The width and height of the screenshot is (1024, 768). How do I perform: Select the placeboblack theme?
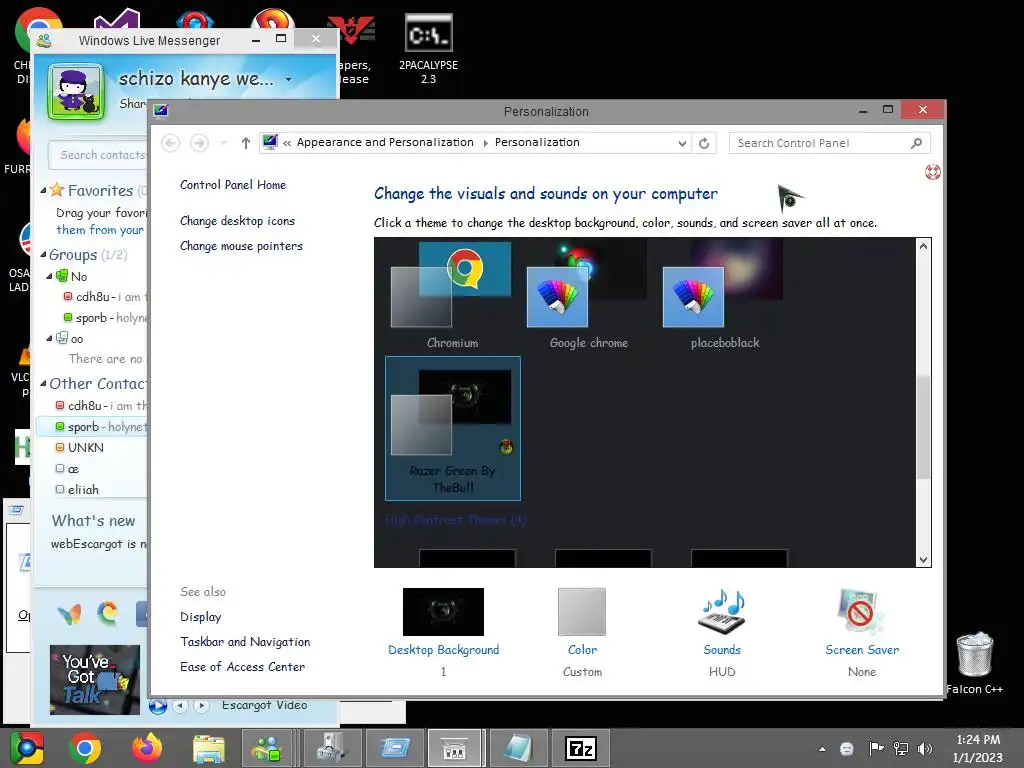click(x=724, y=296)
